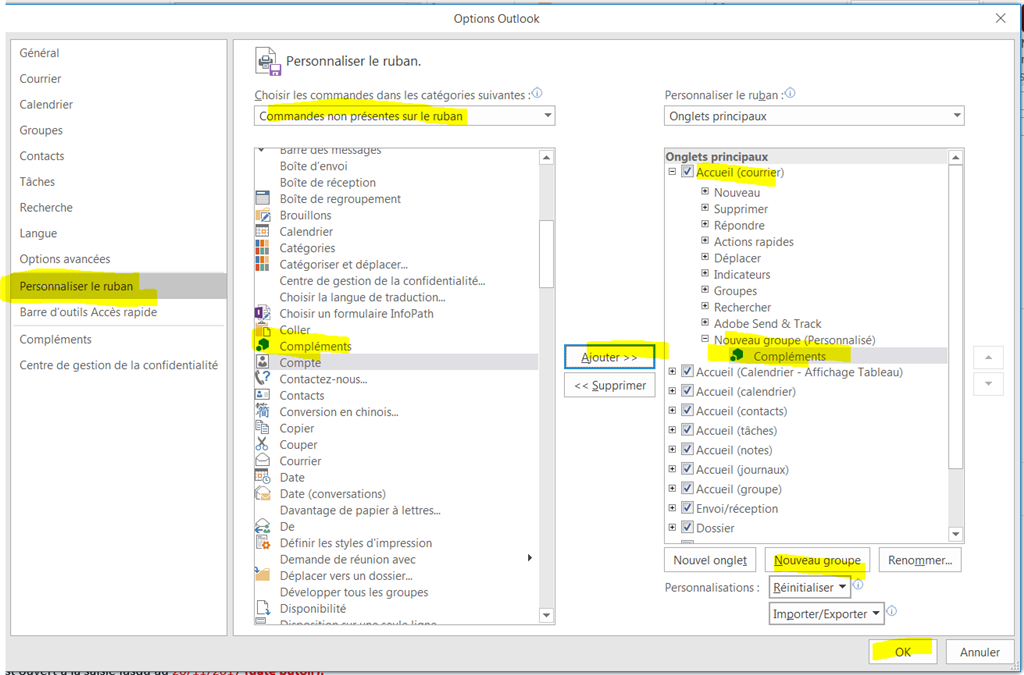
Task: Collapse the Nouveau groupe (Personnalisé) node
Action: 705,339
